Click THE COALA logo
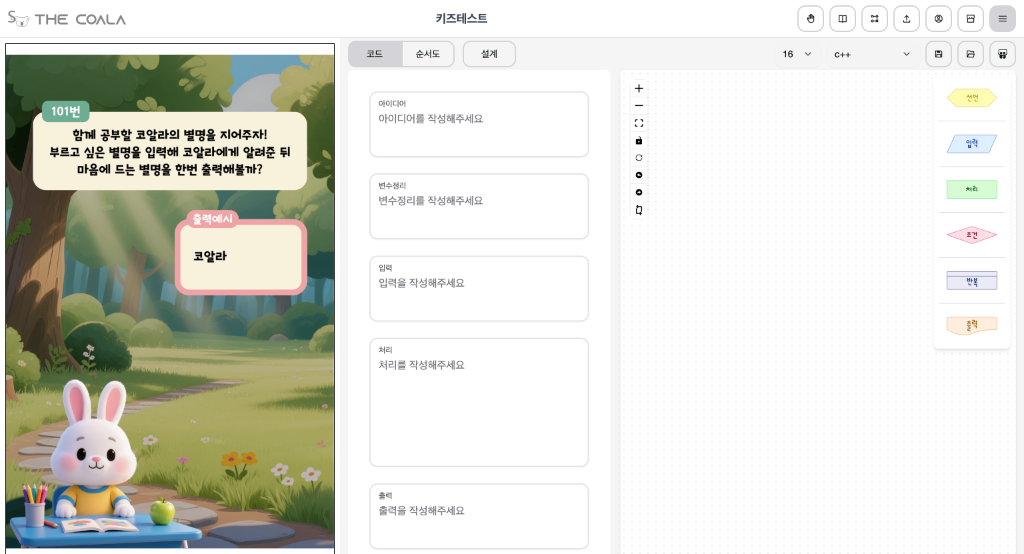1024x554 pixels. pyautogui.click(x=67, y=19)
